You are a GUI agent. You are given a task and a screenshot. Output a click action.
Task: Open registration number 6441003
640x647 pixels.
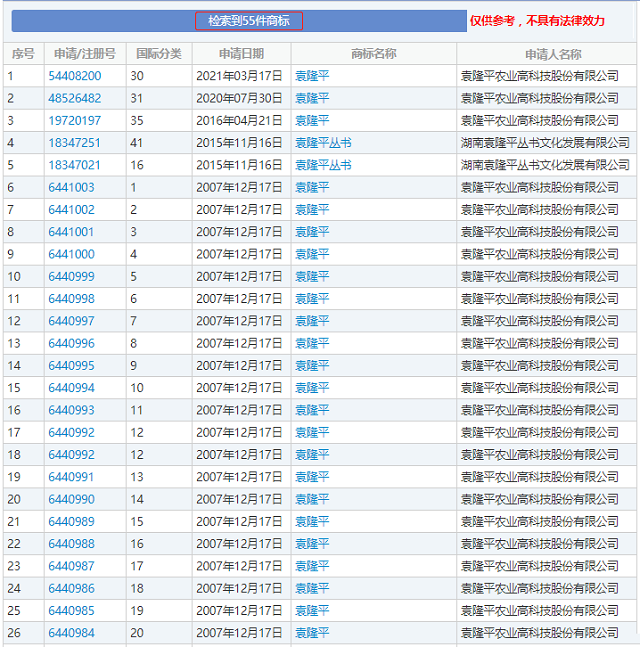click(71, 187)
